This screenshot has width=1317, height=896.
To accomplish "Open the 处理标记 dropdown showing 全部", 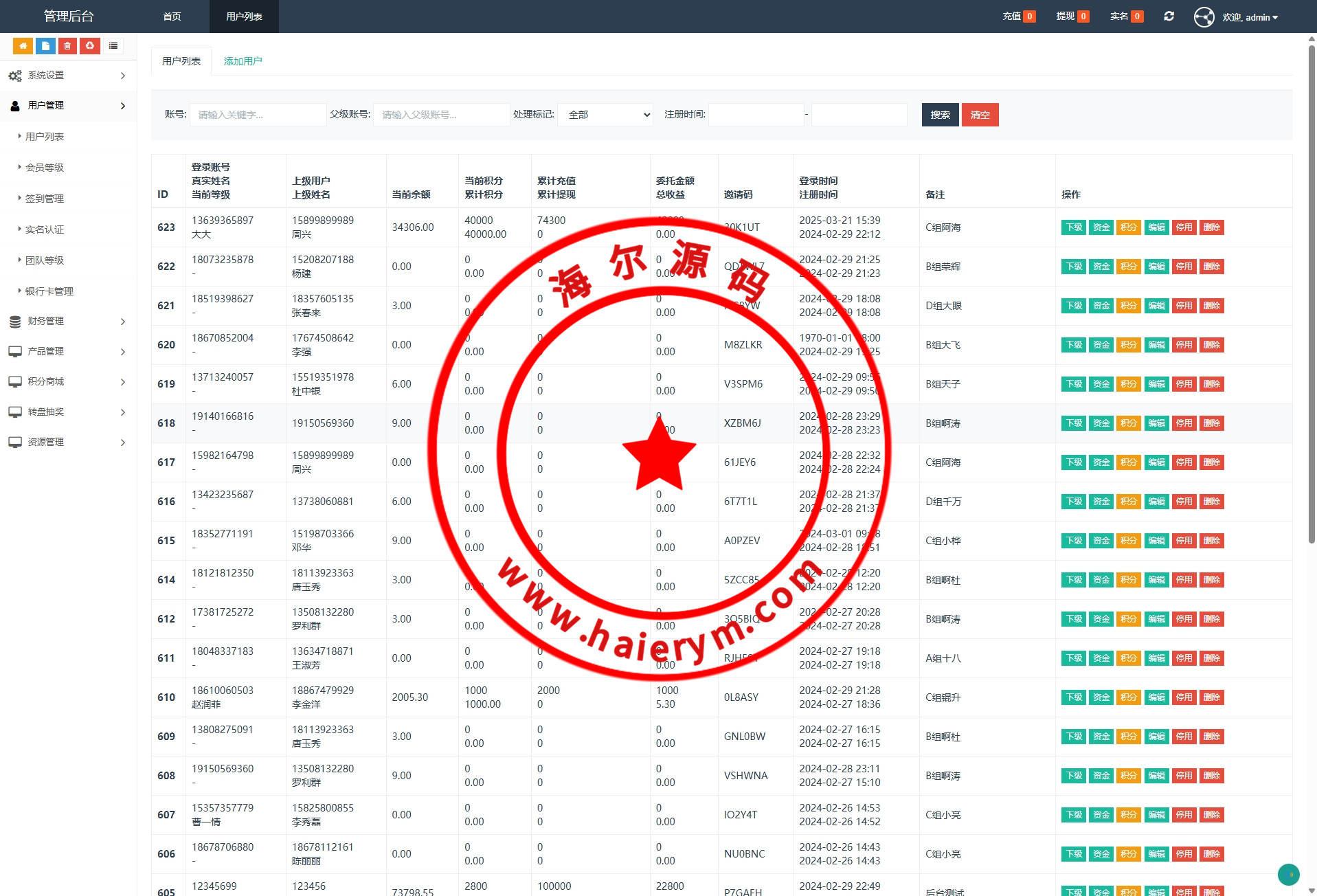I will point(605,115).
